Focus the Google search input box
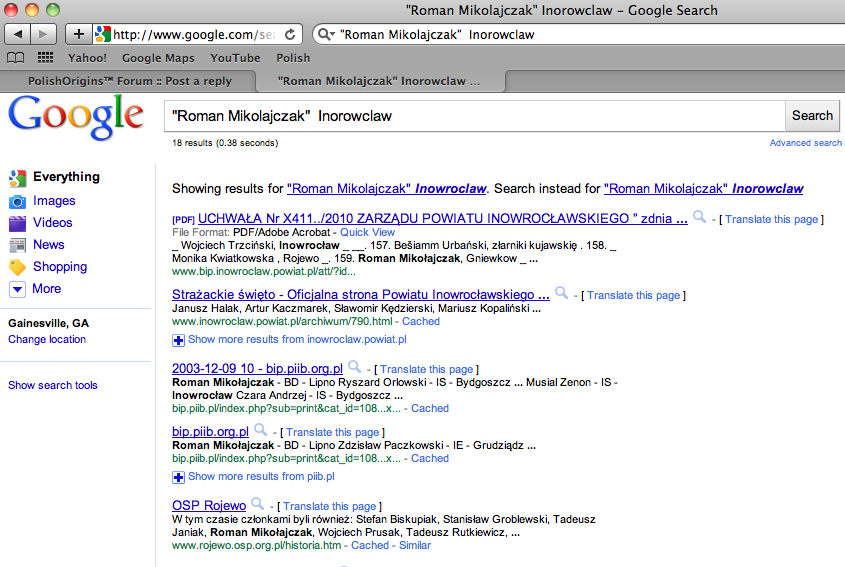Screen dimensions: 845x567 475,116
